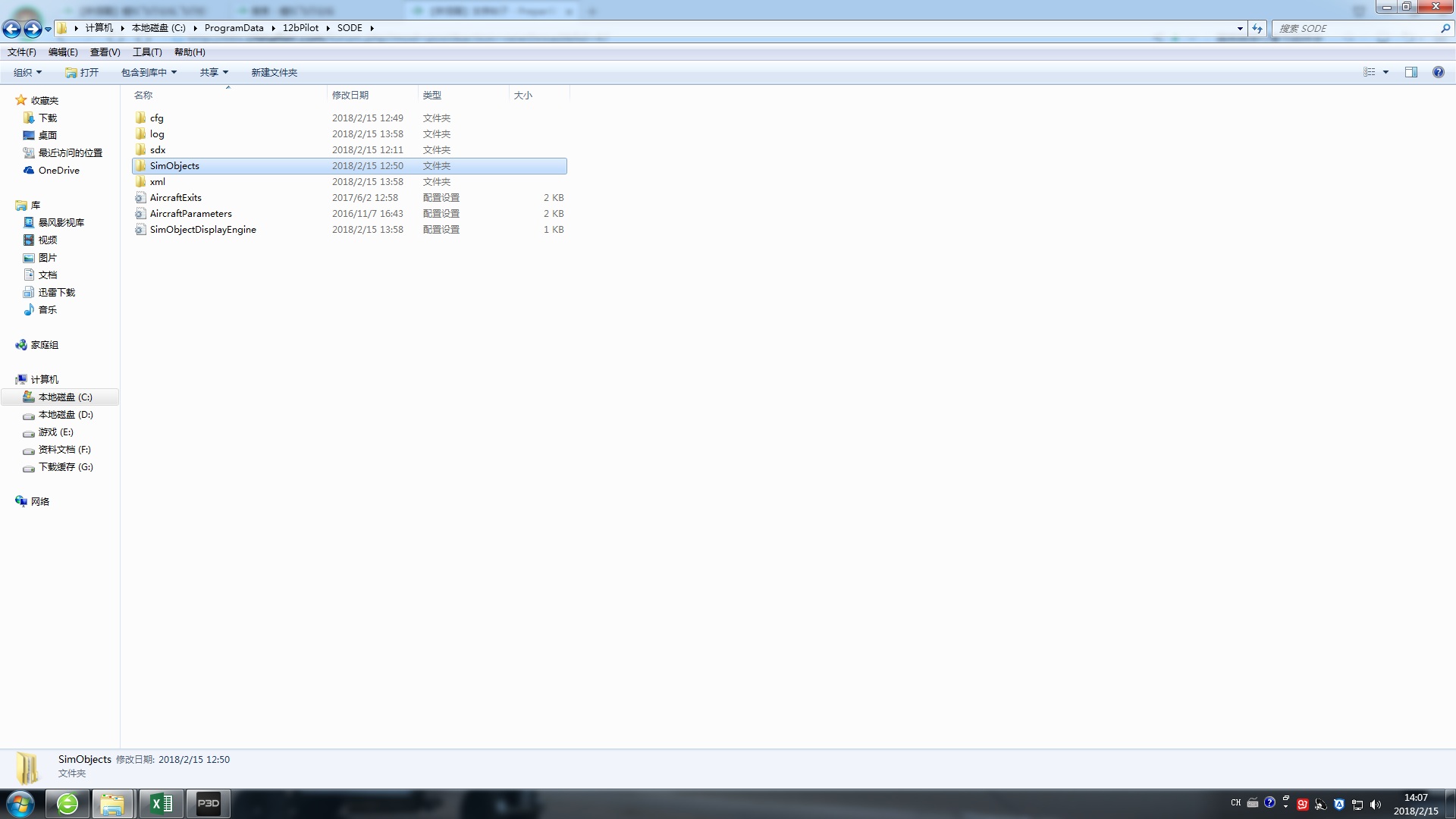Select OneDrive in the sidebar
1456x819 pixels.
58,171
